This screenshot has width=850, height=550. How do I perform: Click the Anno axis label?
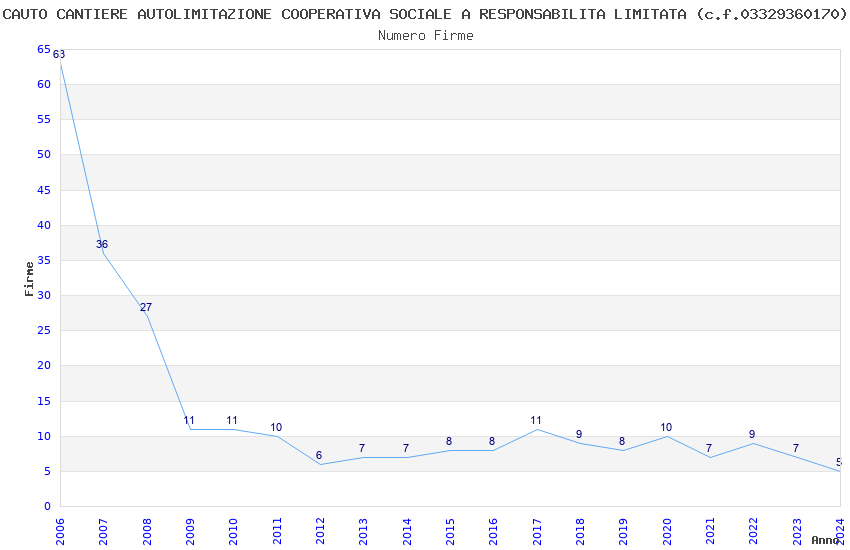[825, 540]
